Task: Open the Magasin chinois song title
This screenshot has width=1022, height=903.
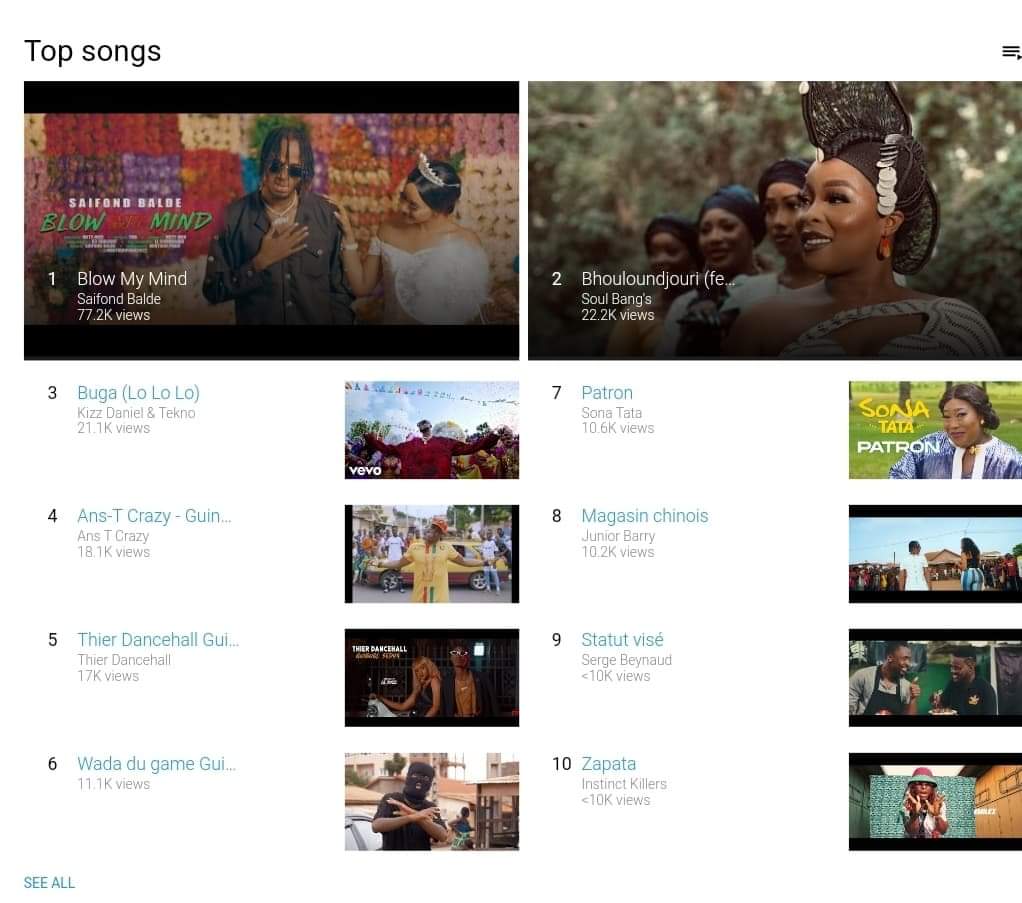Action: coord(645,516)
